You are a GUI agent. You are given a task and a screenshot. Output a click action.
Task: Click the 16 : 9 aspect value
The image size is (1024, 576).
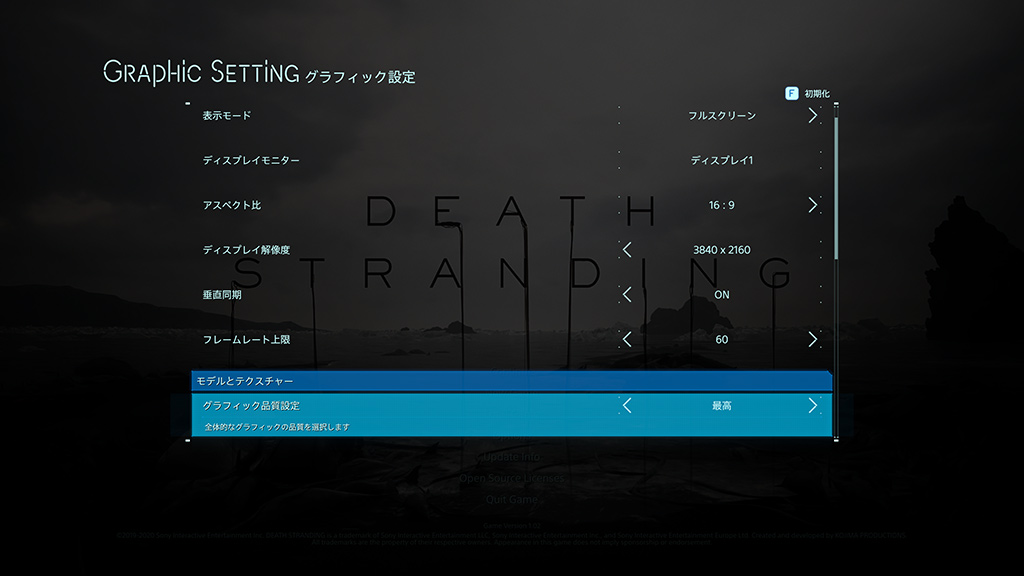[722, 205]
